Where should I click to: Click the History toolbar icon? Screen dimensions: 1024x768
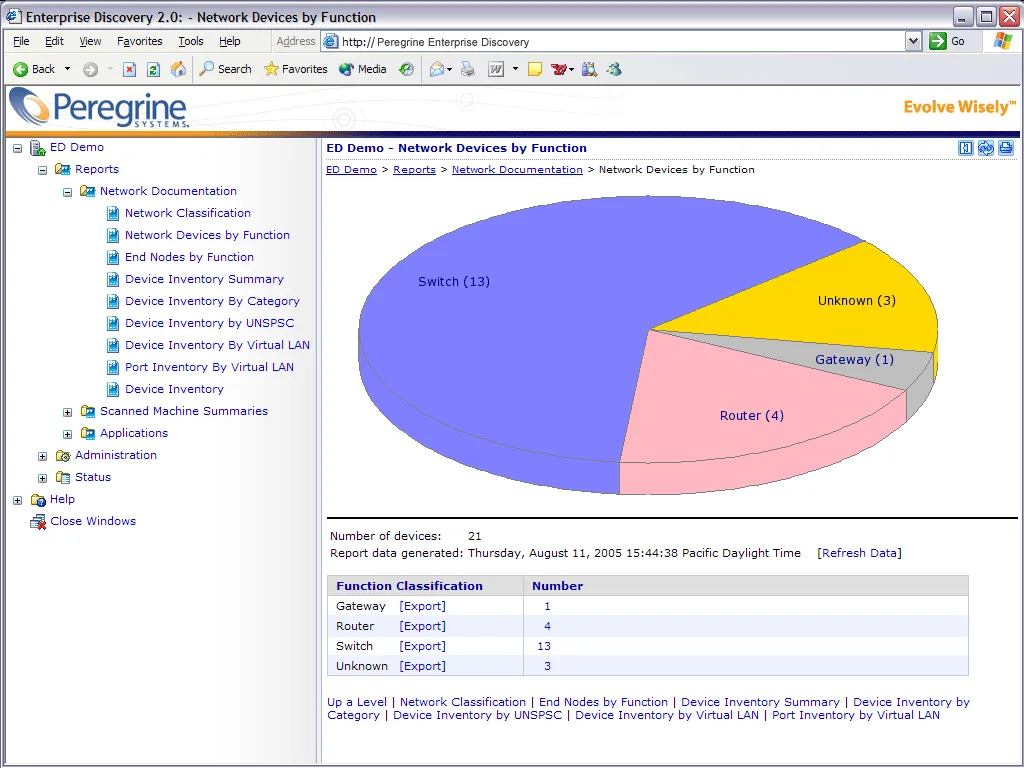(406, 69)
